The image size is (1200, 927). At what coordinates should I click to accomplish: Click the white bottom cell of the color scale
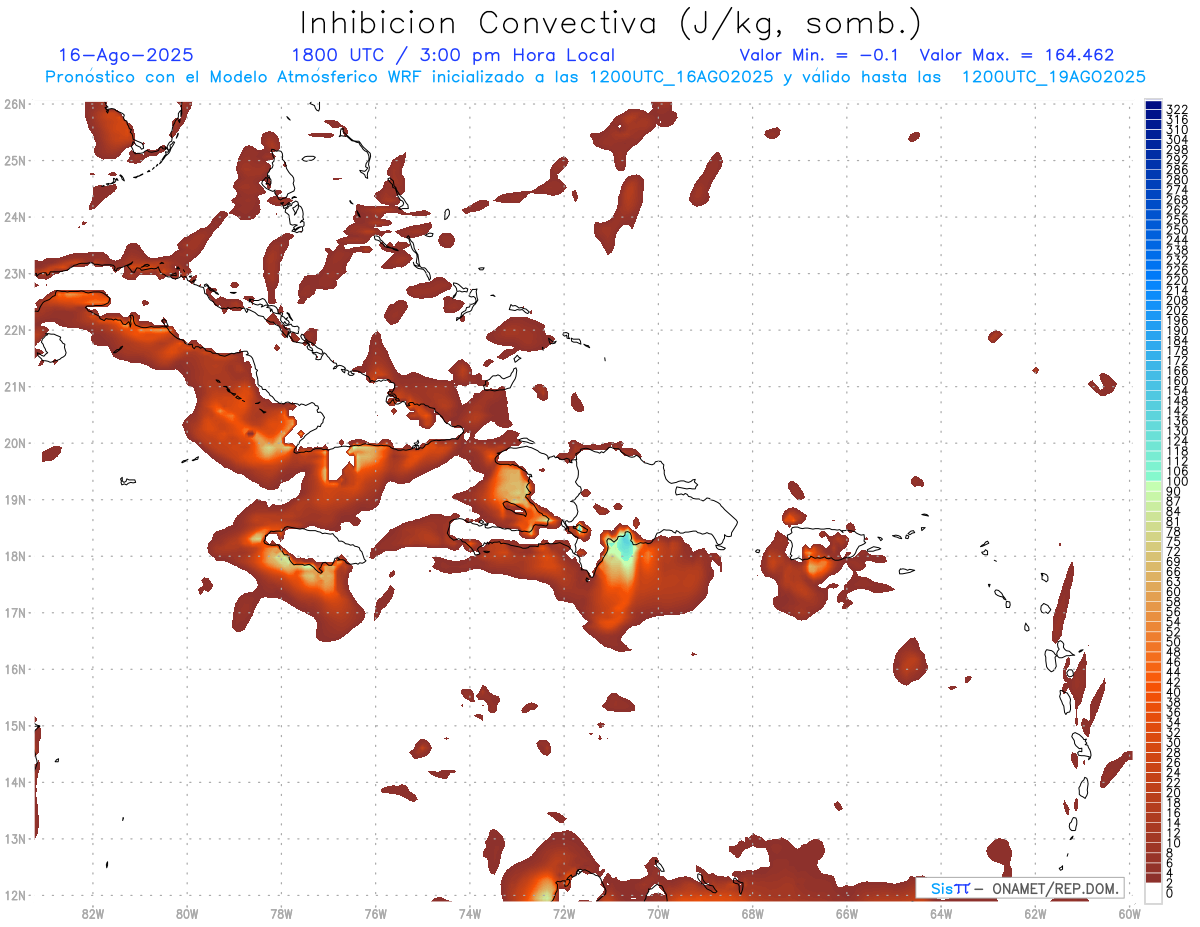tap(1154, 892)
